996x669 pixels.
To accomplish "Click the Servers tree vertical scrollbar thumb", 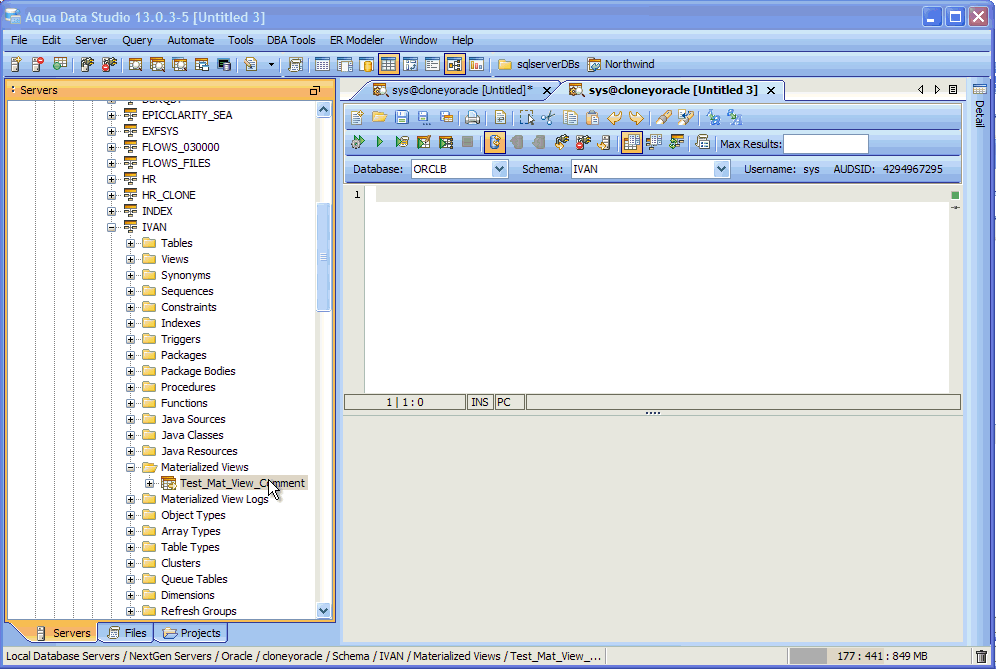I will [323, 257].
